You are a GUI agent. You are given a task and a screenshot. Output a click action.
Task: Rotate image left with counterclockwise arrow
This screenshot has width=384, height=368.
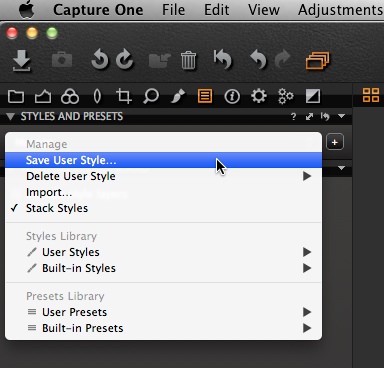(100, 59)
